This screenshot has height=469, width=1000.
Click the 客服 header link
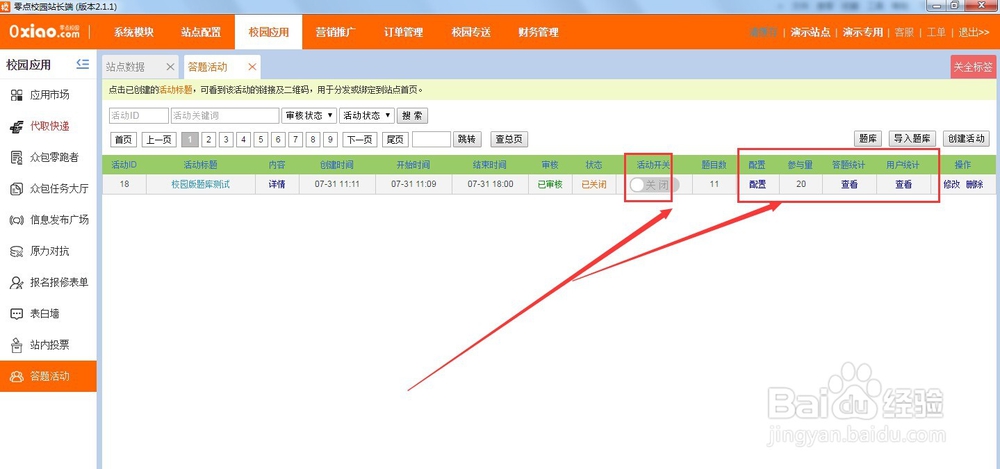coord(904,32)
